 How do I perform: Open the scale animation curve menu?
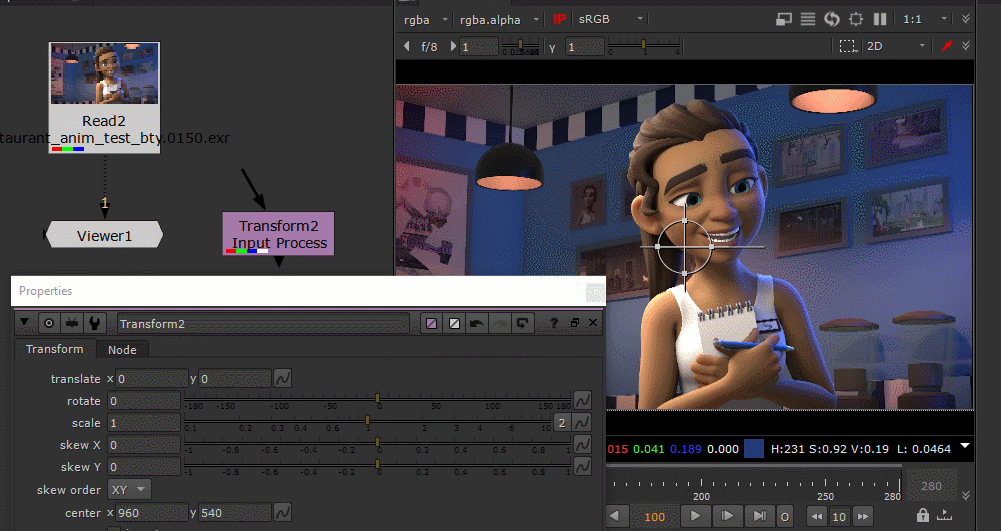(x=582, y=423)
